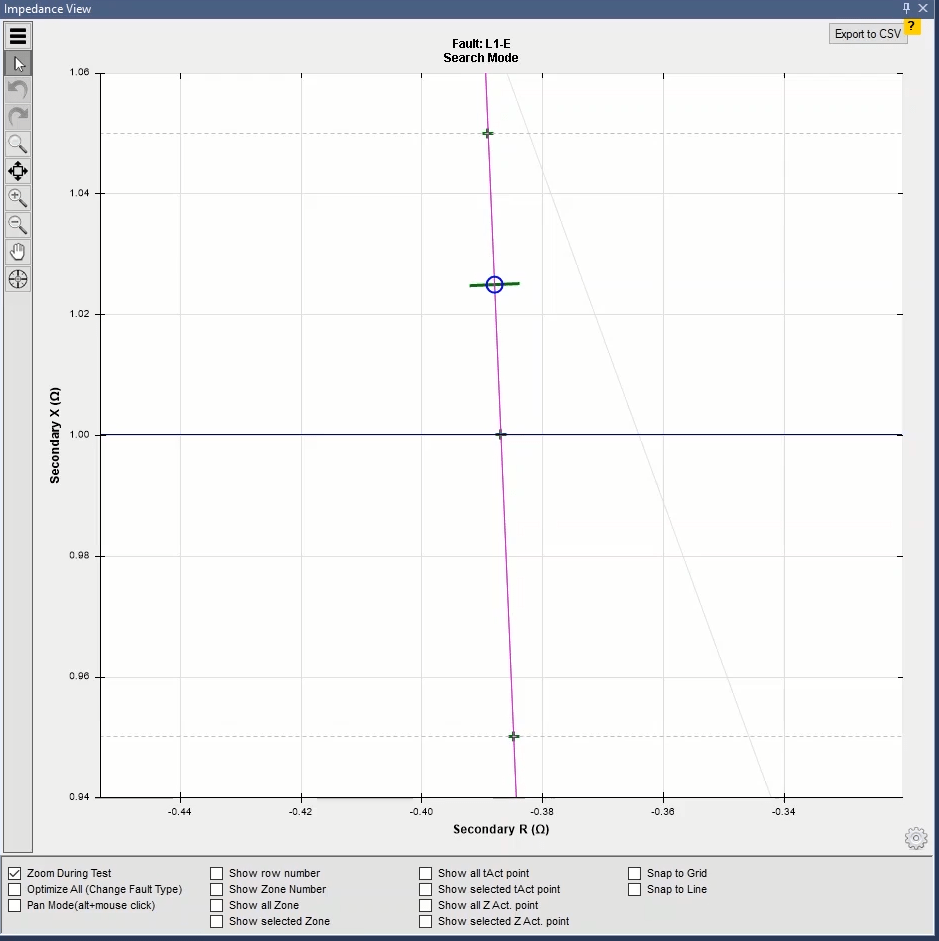Enable the Snap to Grid checkbox
Screen dimensions: 939x941
click(635, 873)
